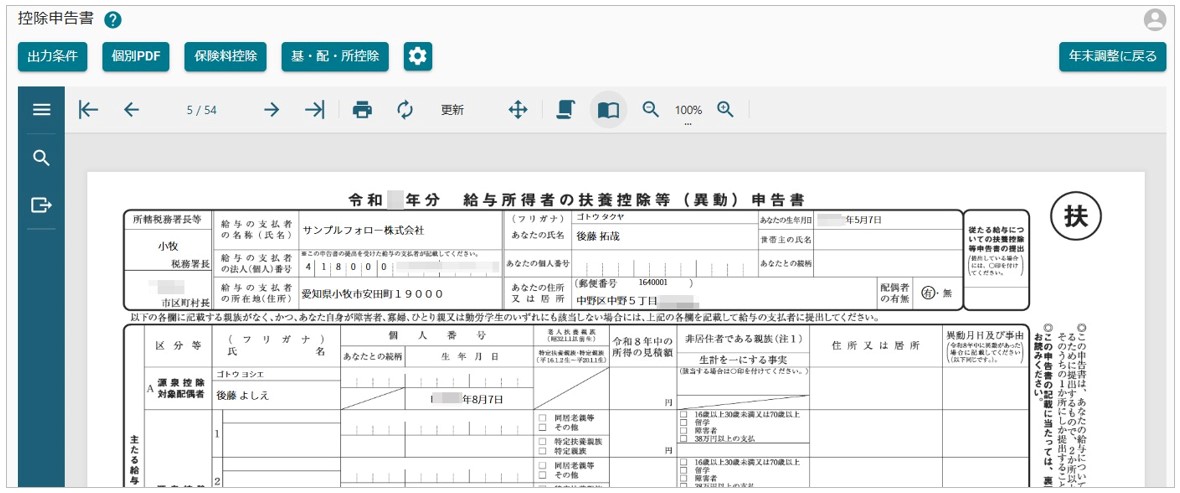Open the gear settings button
The image size is (1180, 493).
click(x=418, y=57)
